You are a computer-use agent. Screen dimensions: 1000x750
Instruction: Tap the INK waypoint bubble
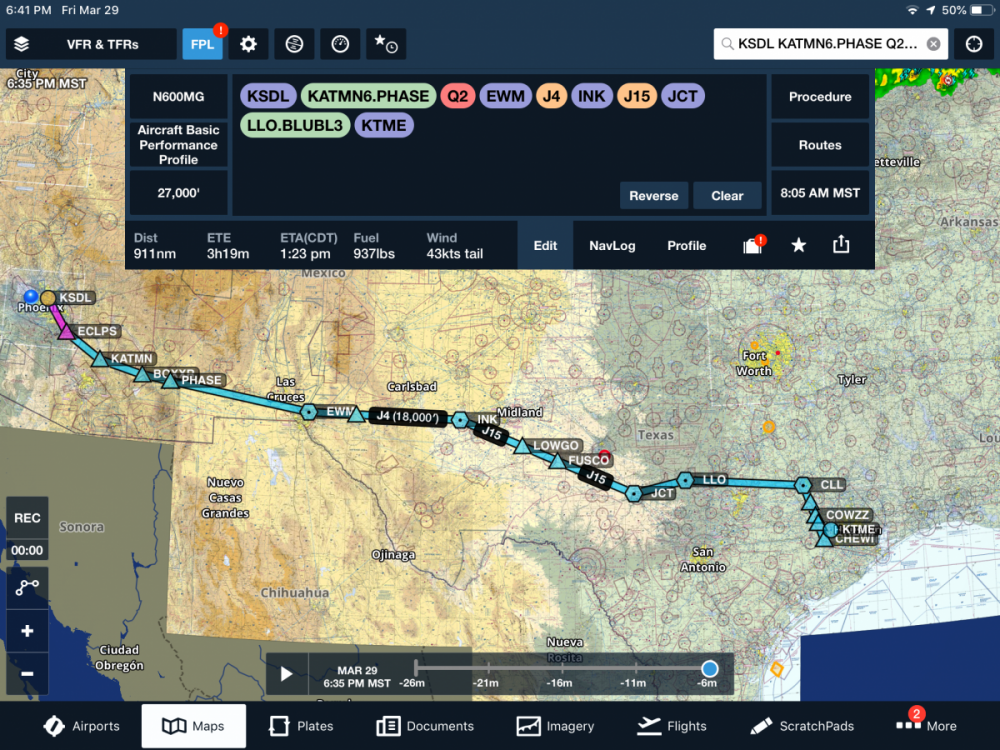[592, 96]
